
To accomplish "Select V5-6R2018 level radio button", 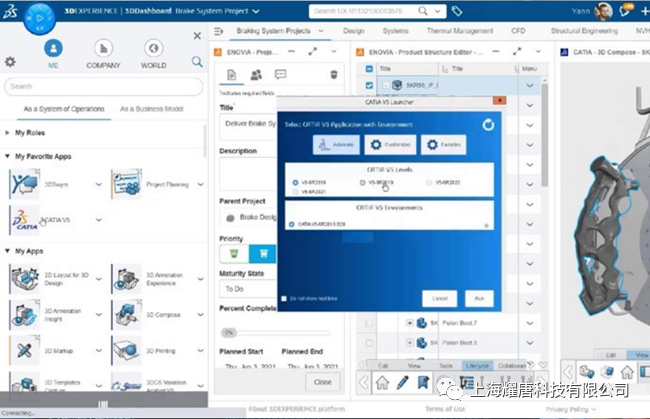I will point(295,182).
